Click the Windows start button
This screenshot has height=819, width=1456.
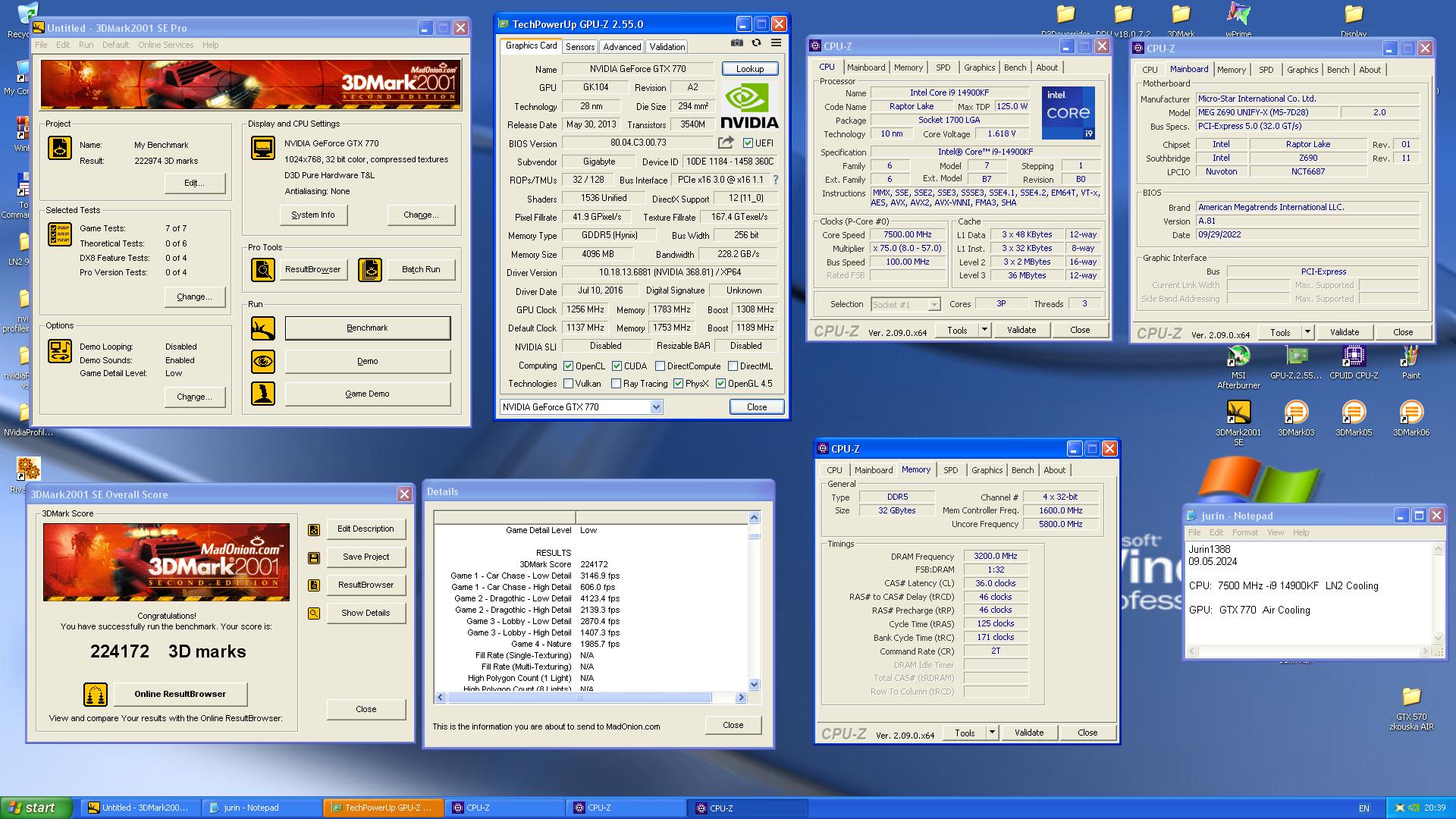point(36,808)
